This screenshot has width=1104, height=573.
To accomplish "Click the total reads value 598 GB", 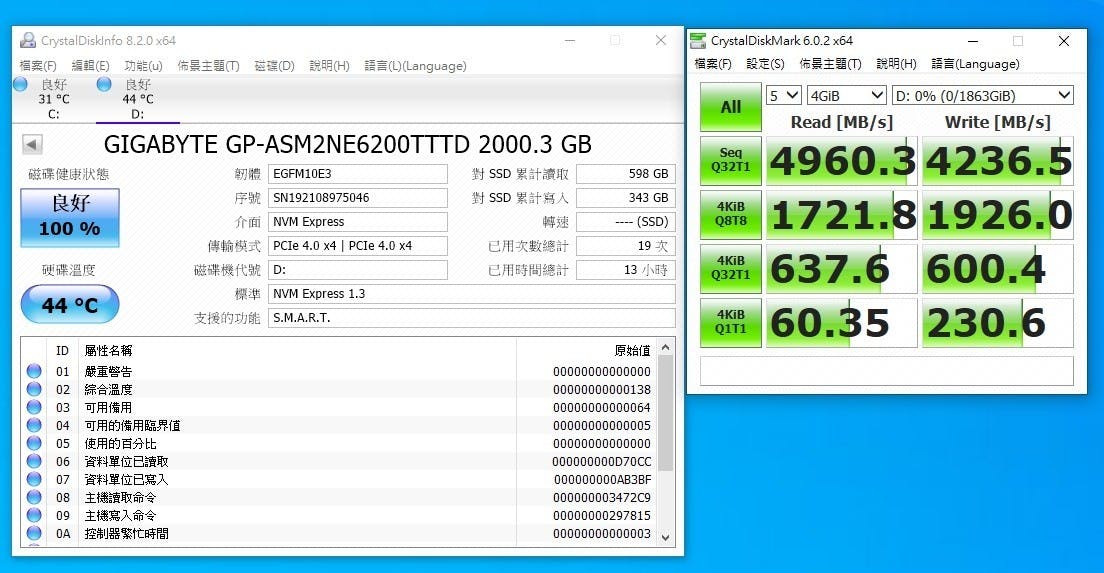I will click(x=626, y=174).
